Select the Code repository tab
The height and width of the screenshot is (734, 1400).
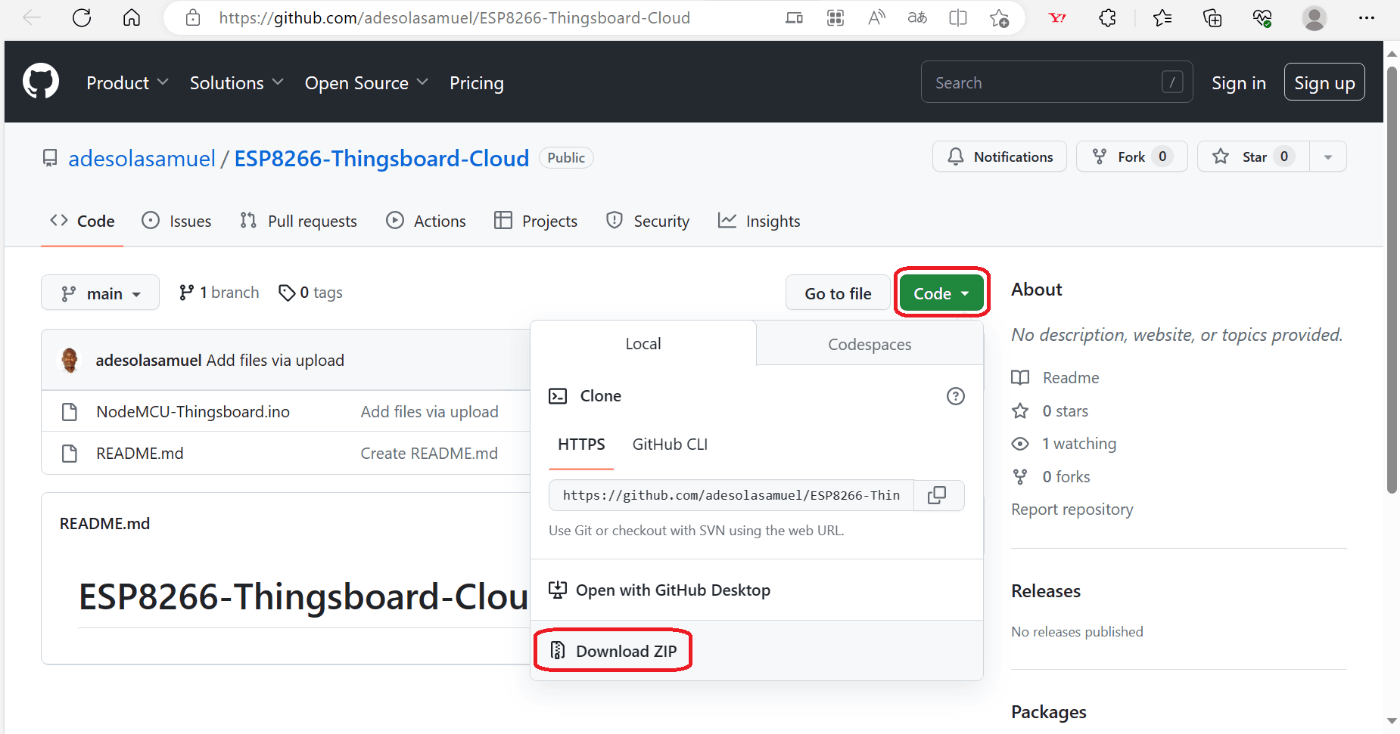(82, 221)
